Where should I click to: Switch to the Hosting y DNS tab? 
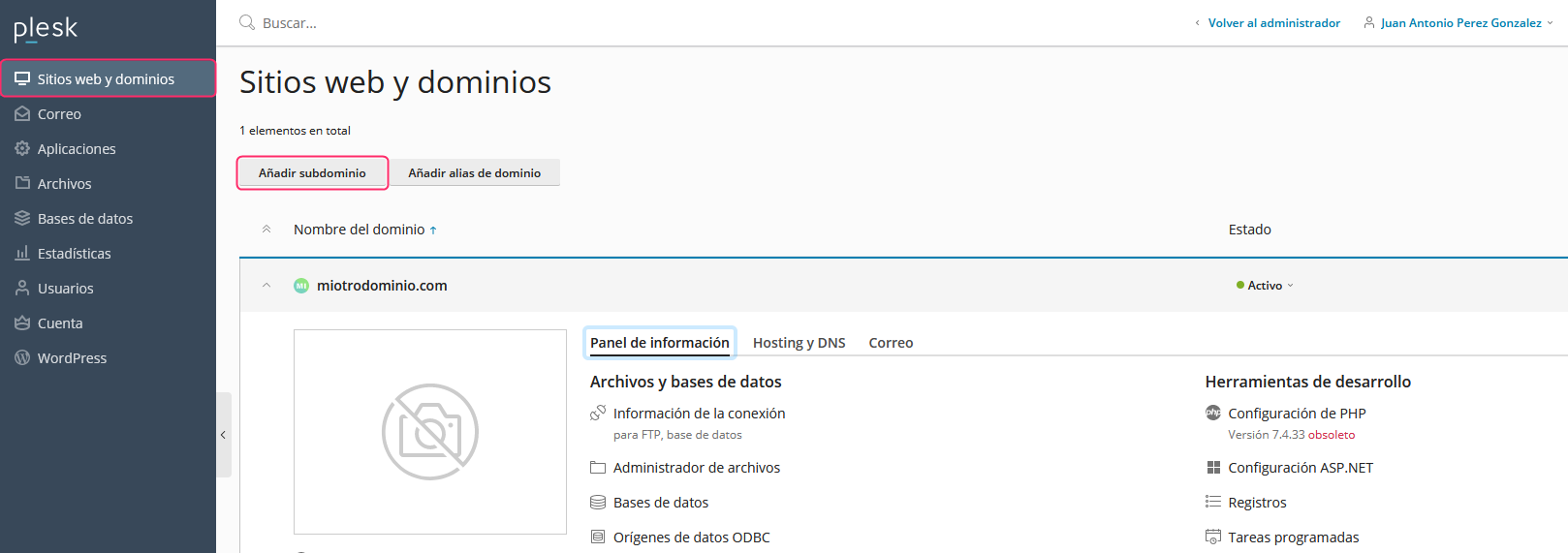pos(799,343)
